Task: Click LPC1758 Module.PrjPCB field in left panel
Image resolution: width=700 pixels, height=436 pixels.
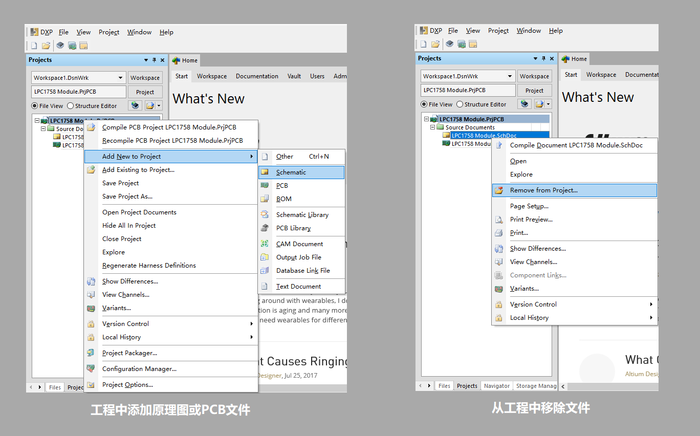Action: coord(79,91)
